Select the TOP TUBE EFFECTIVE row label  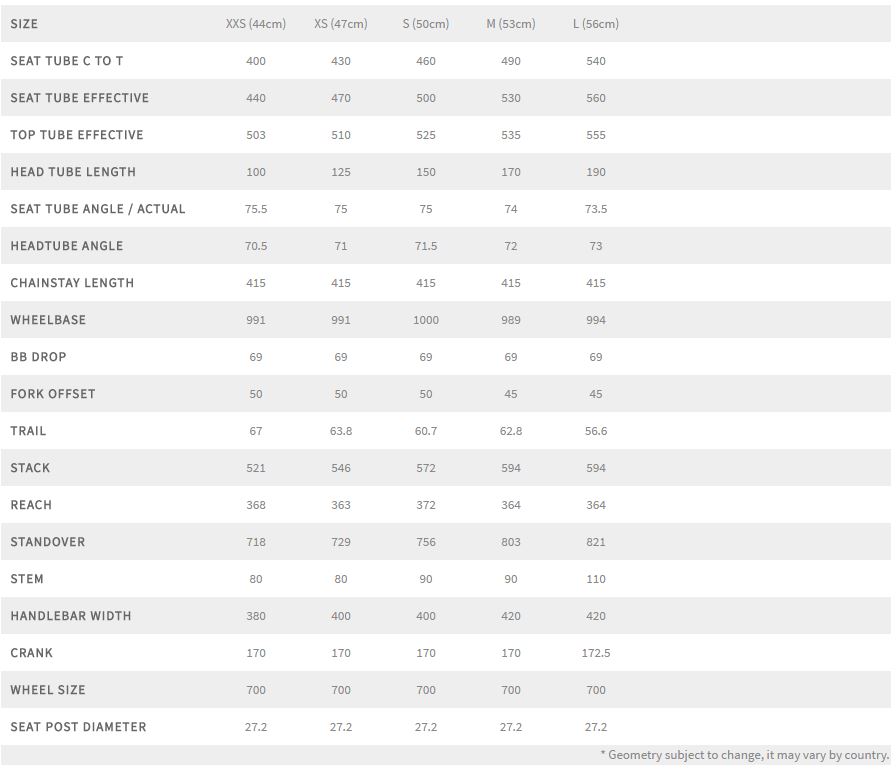click(x=77, y=135)
